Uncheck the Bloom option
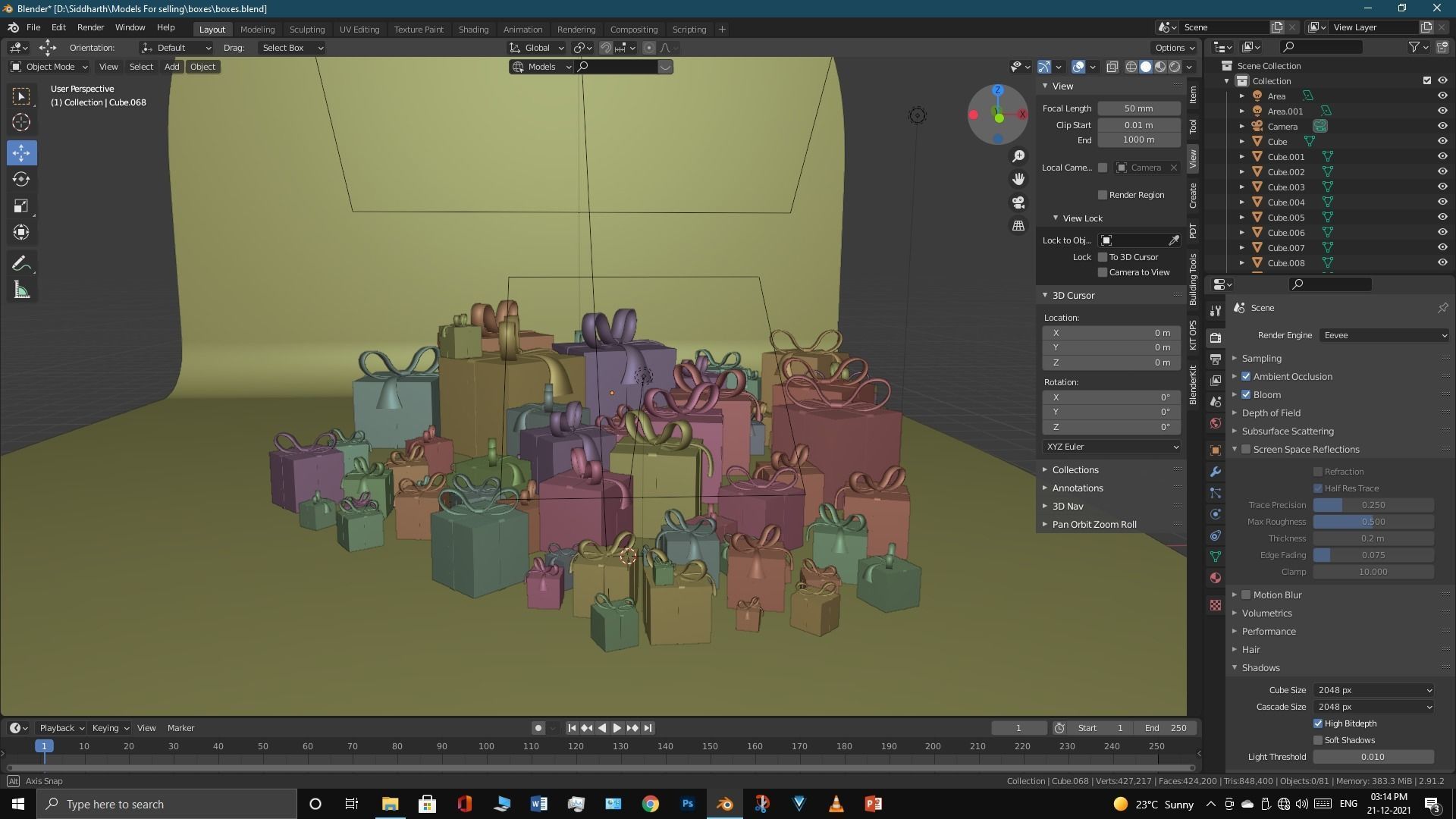 click(x=1246, y=395)
